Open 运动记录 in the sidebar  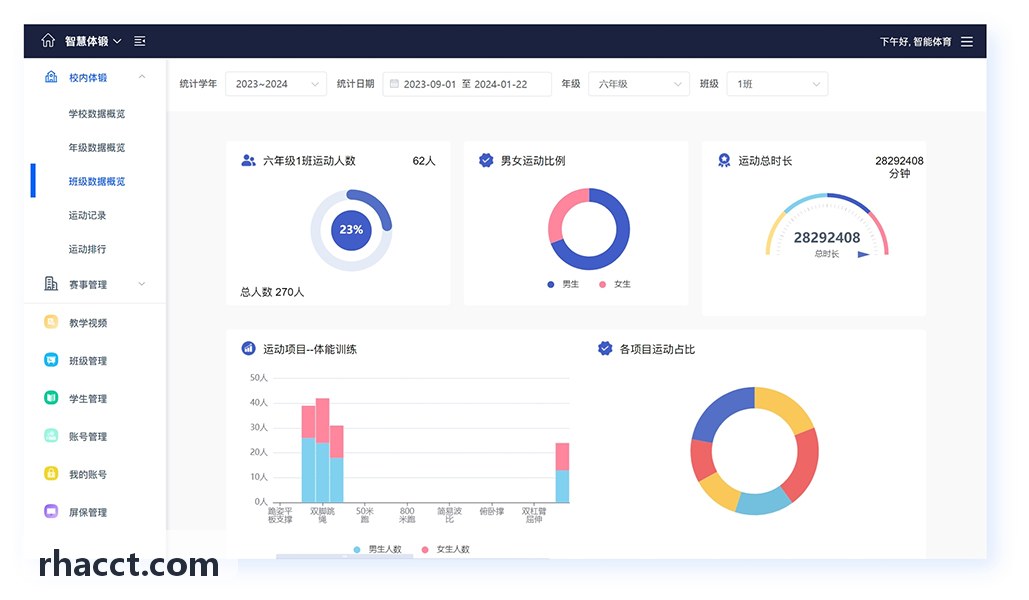pyautogui.click(x=87, y=215)
